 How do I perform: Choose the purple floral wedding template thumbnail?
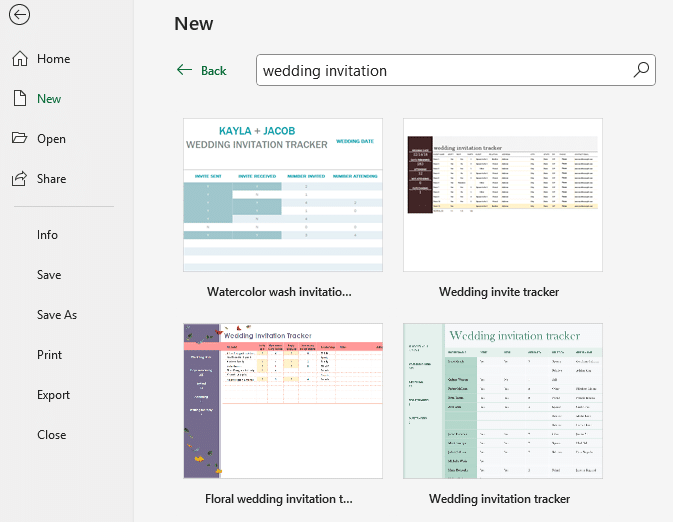(283, 400)
